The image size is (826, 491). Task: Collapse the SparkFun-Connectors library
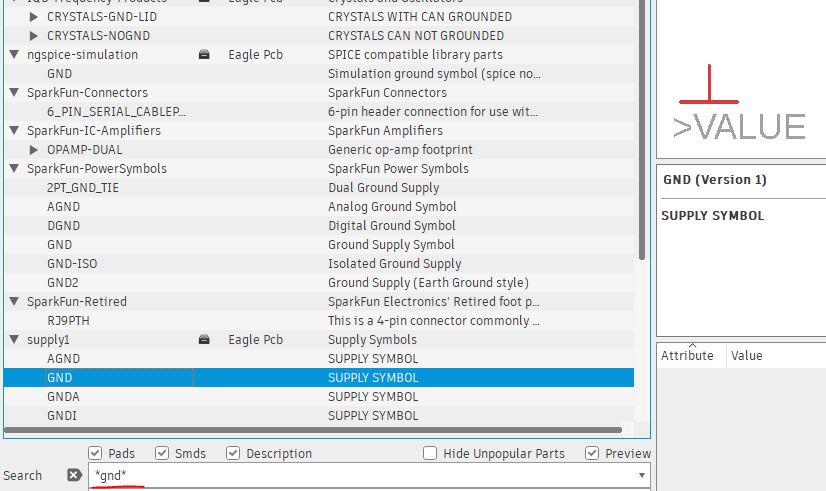(14, 92)
